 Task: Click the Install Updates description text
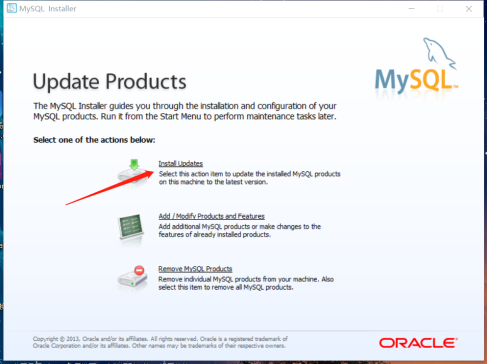click(x=249, y=178)
